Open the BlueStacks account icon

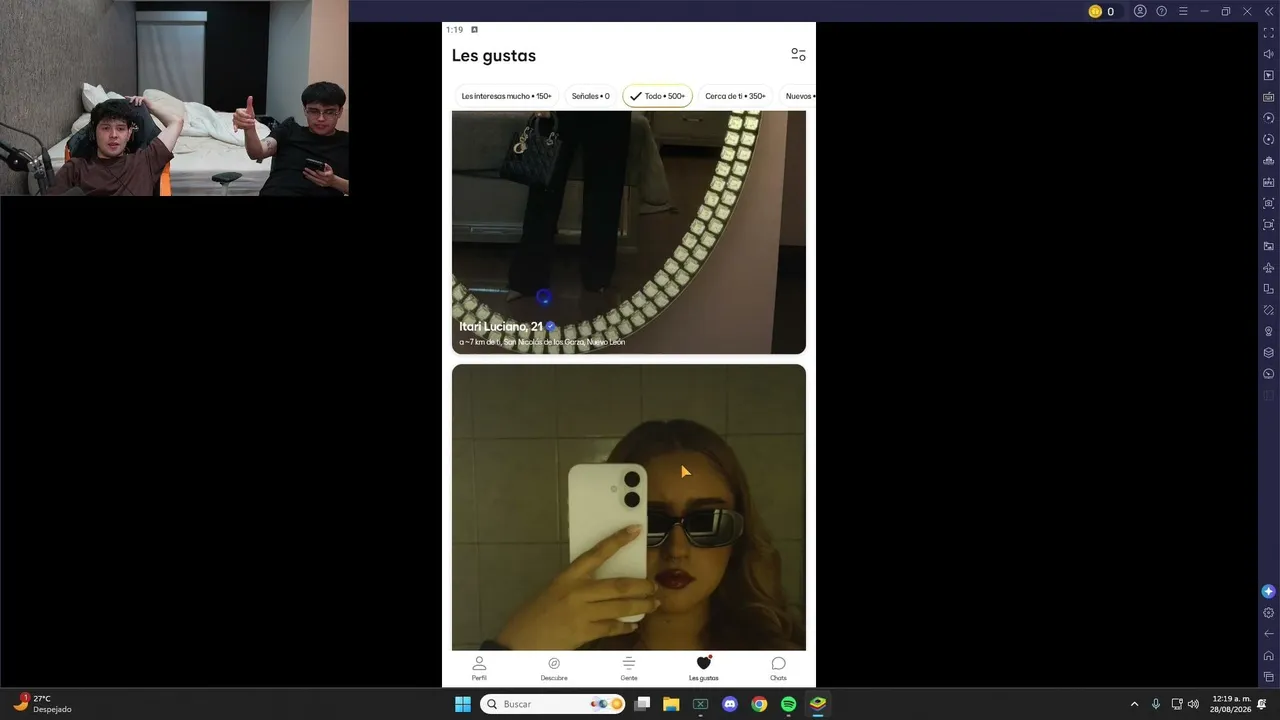pyautogui.click(x=1140, y=11)
